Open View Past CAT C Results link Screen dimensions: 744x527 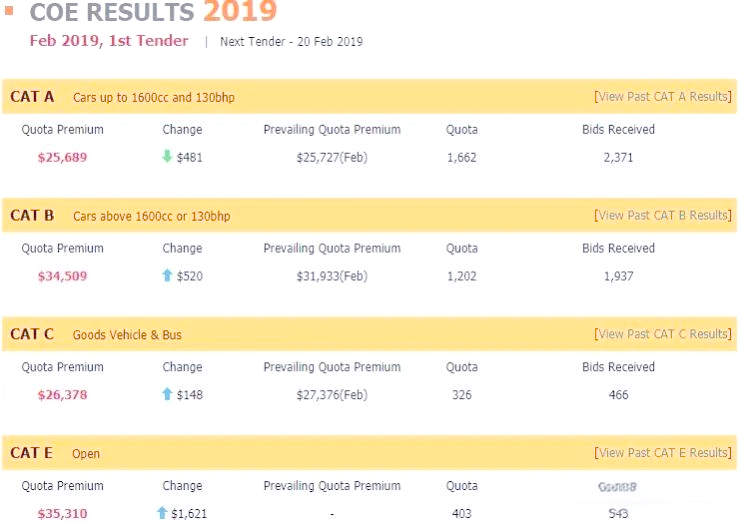tap(663, 334)
